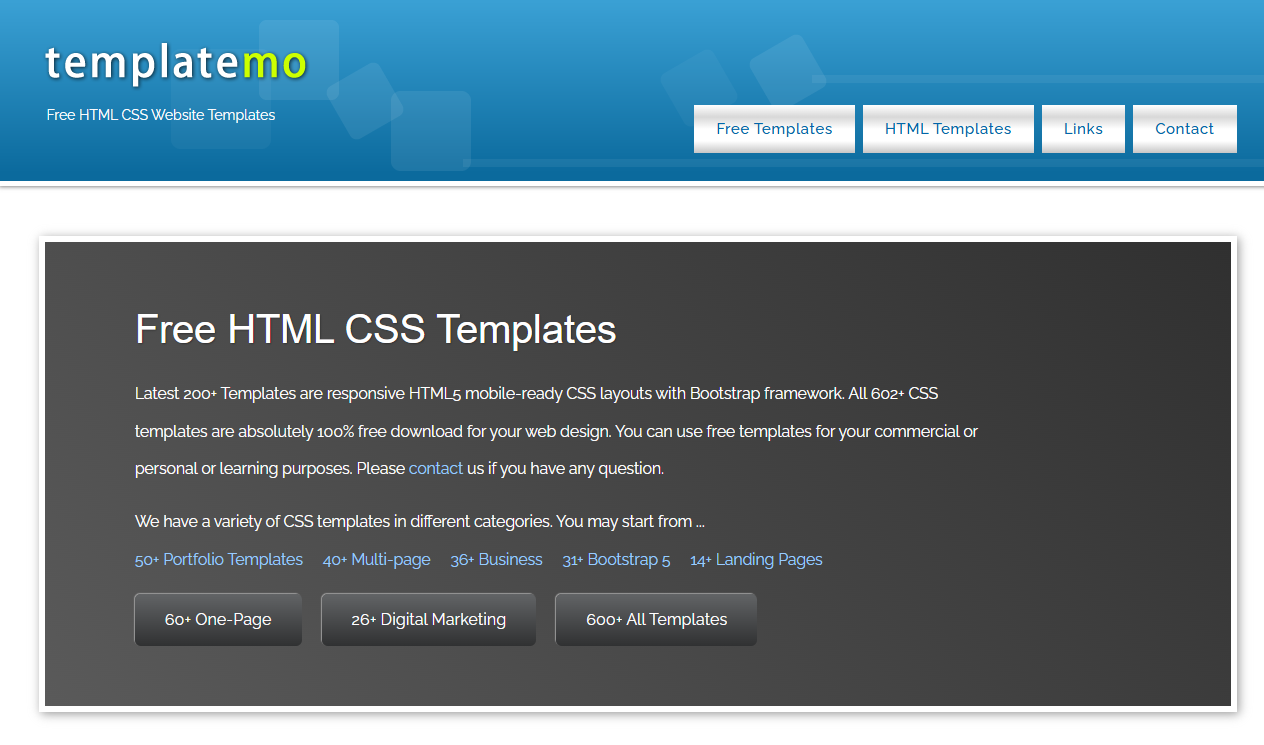Select Links in the navigation bar
1264x745 pixels.
click(x=1083, y=129)
